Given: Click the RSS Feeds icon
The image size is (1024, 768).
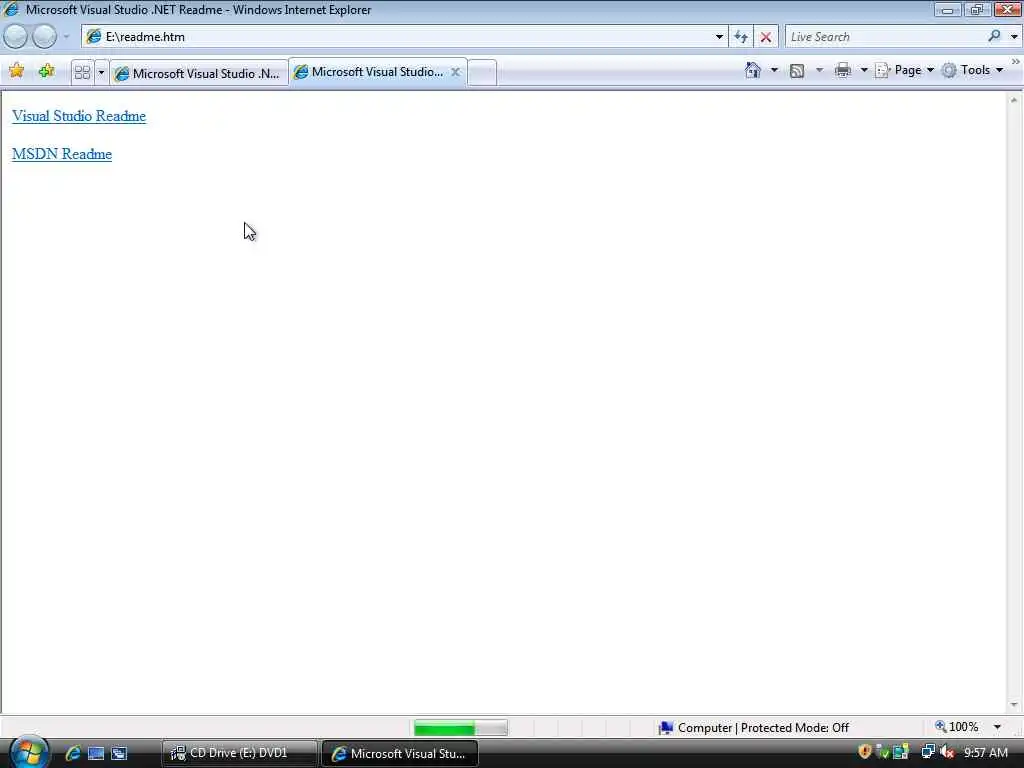Looking at the screenshot, I should coord(797,71).
